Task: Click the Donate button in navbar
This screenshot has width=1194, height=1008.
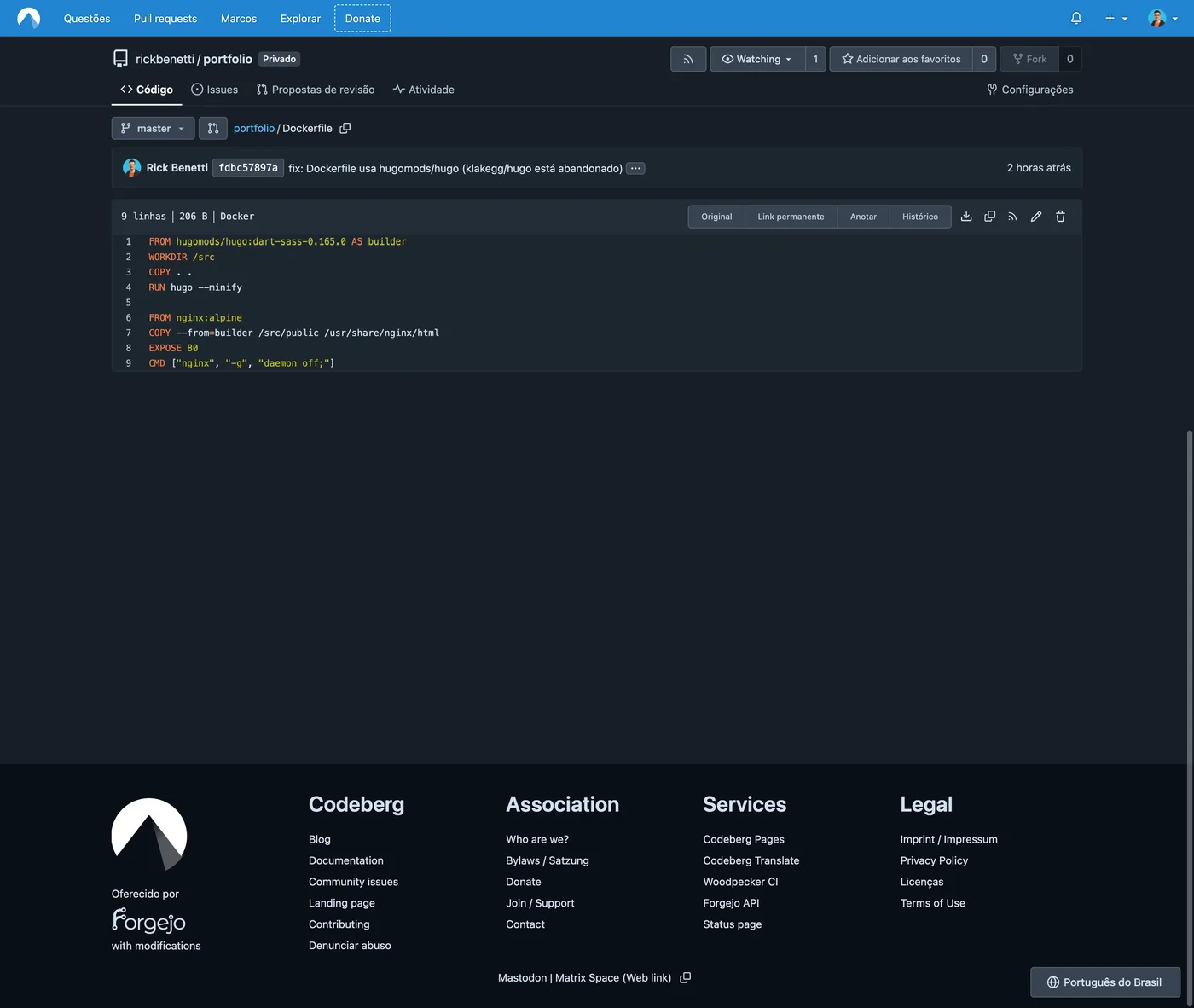Action: 362,18
